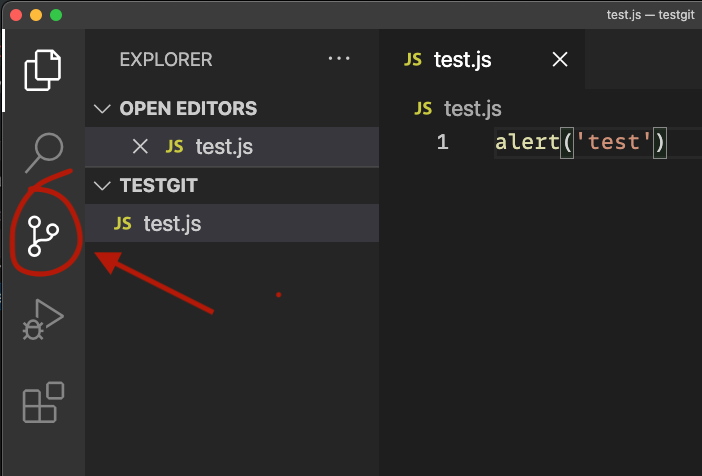Select test.js in the TESTGIT folder

(172, 224)
